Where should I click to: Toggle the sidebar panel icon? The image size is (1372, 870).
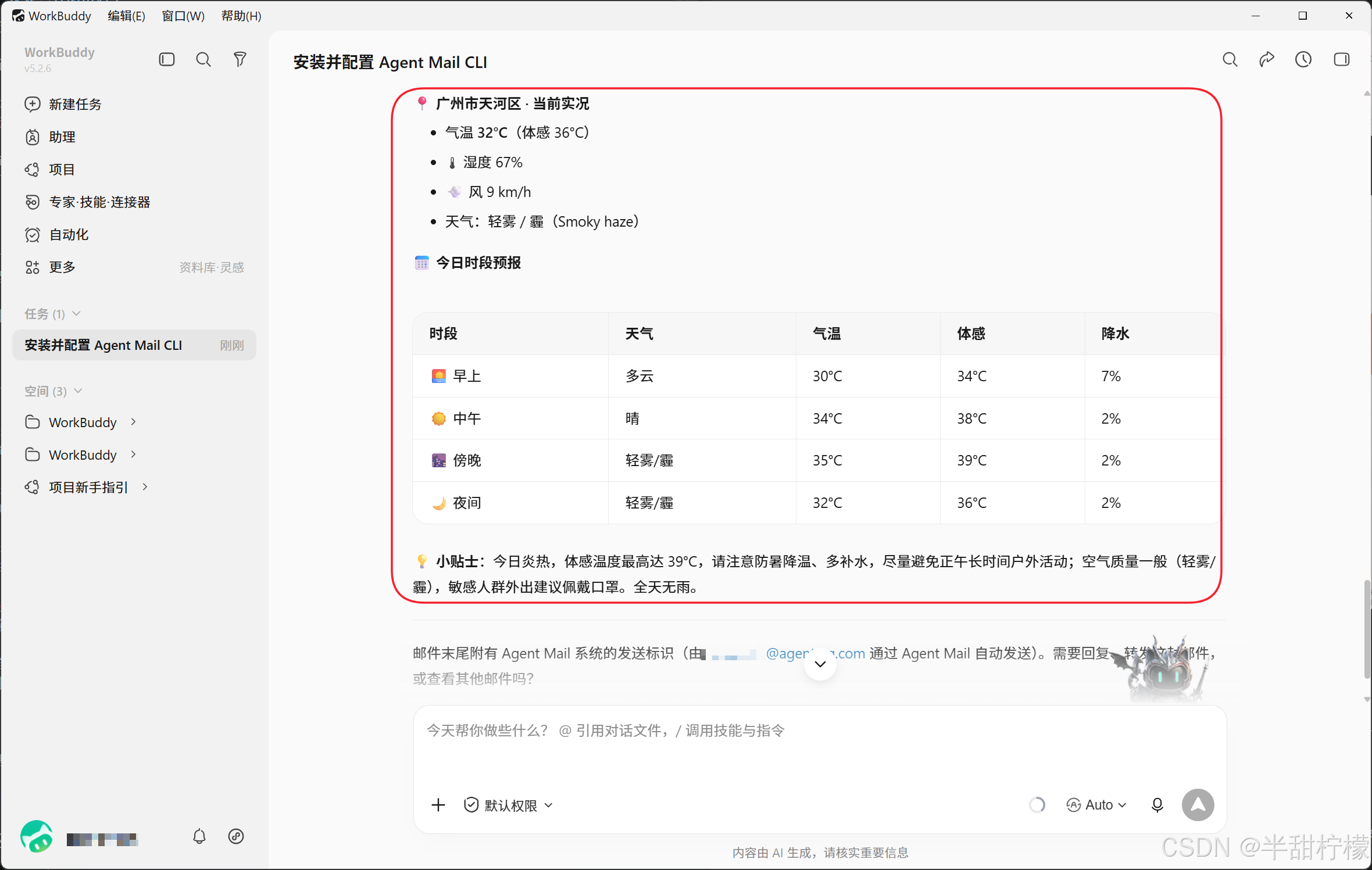tap(167, 59)
